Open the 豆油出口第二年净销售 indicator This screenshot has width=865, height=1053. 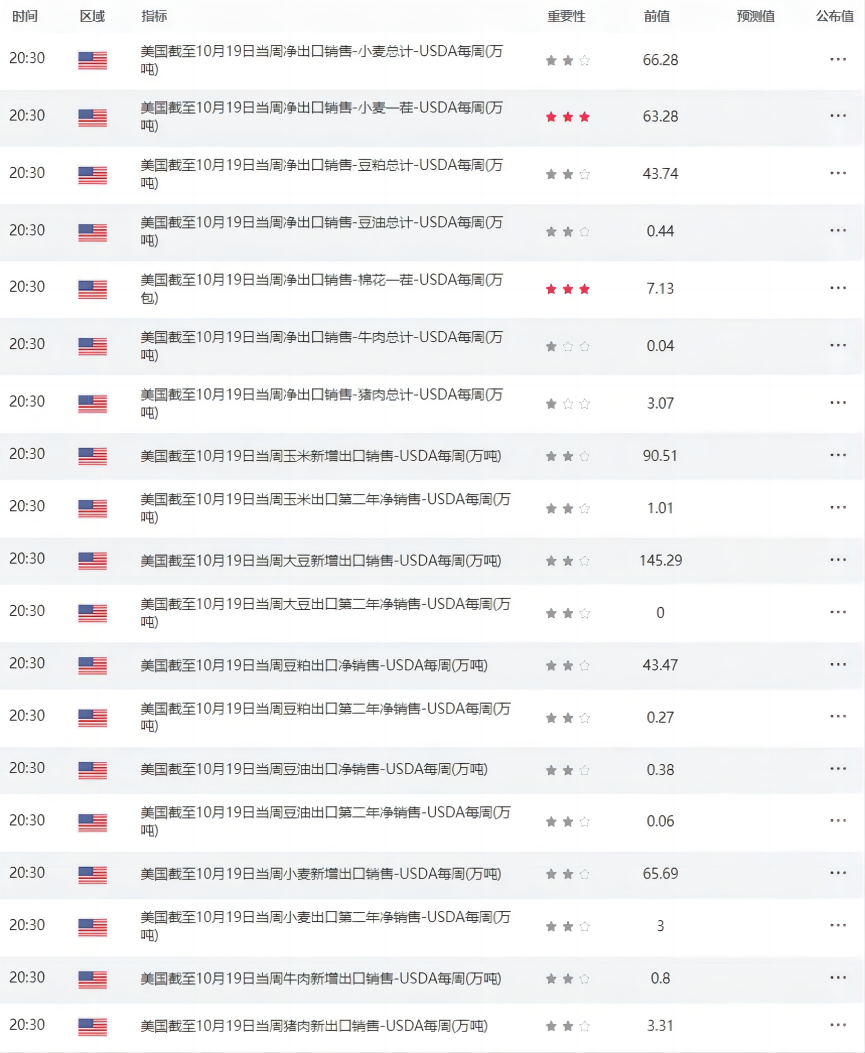pyautogui.click(x=326, y=821)
